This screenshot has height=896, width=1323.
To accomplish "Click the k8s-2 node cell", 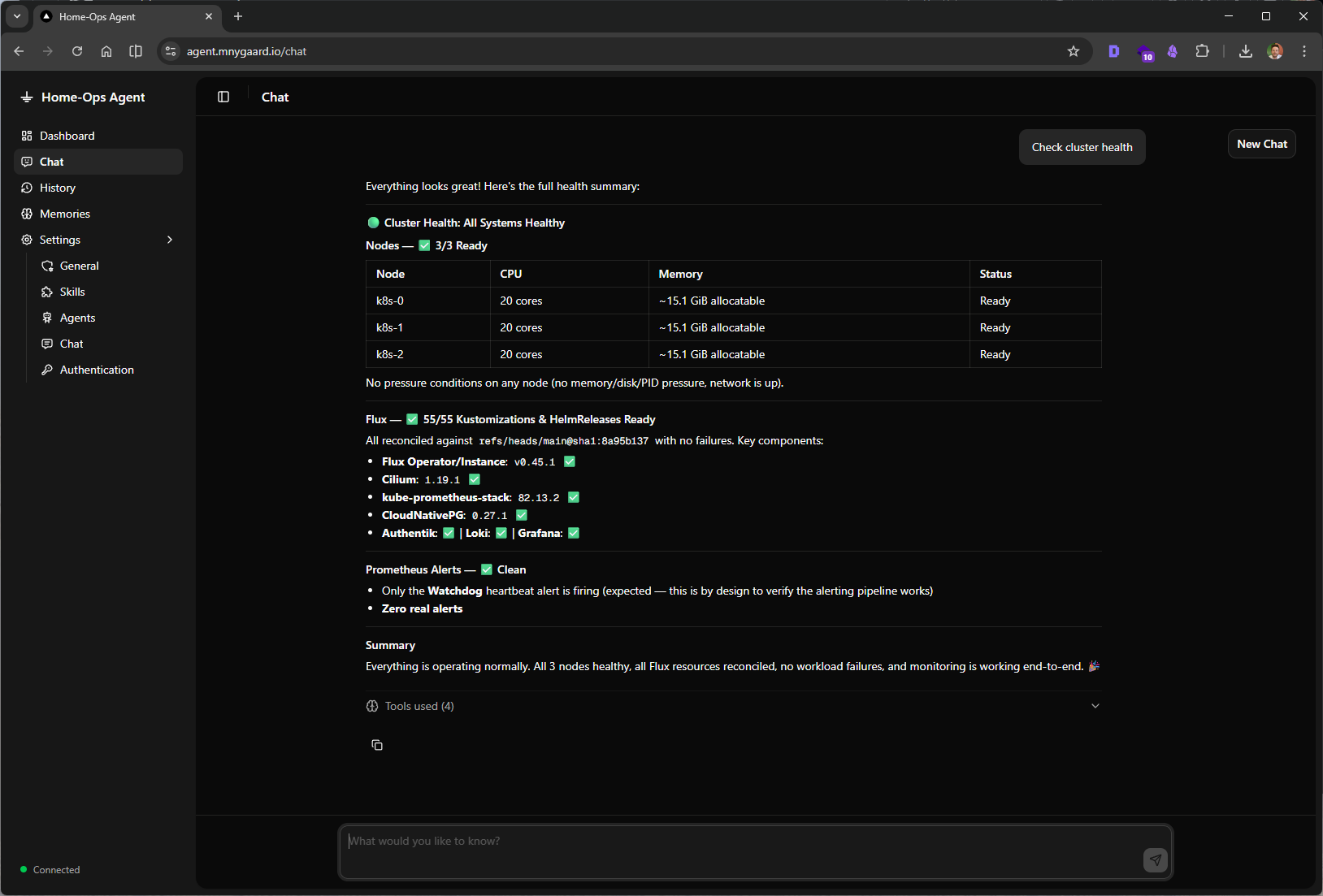I will (x=428, y=354).
